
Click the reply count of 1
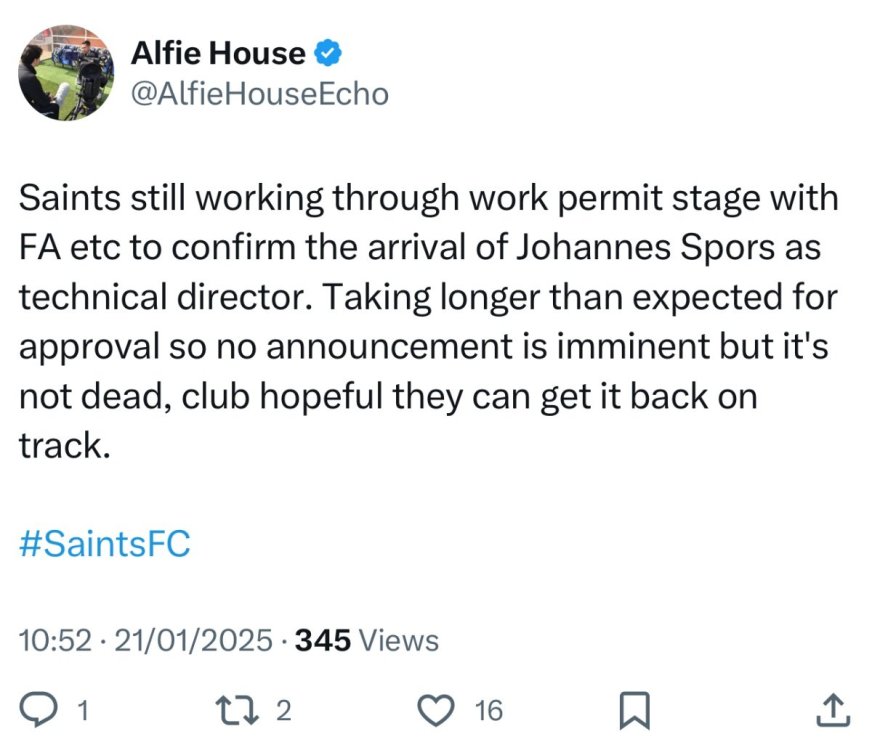83,712
